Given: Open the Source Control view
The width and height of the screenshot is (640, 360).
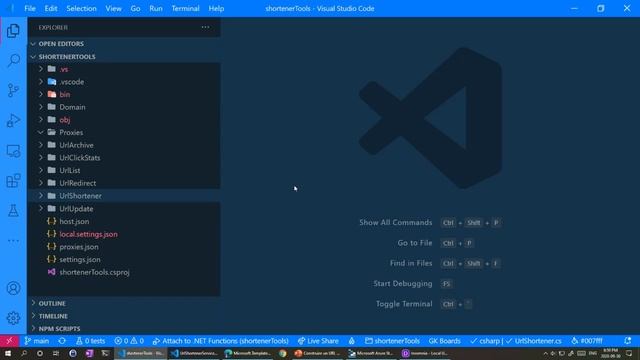Looking at the screenshot, I should (x=13, y=90).
